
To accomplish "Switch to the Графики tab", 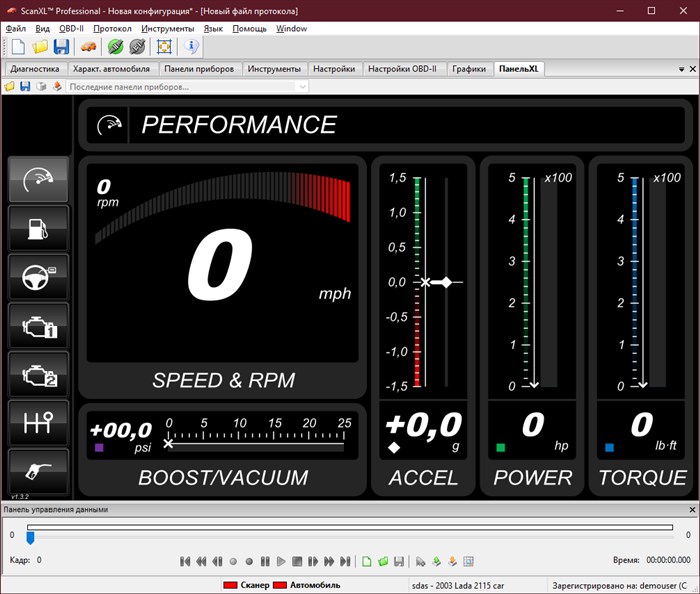I will [468, 69].
